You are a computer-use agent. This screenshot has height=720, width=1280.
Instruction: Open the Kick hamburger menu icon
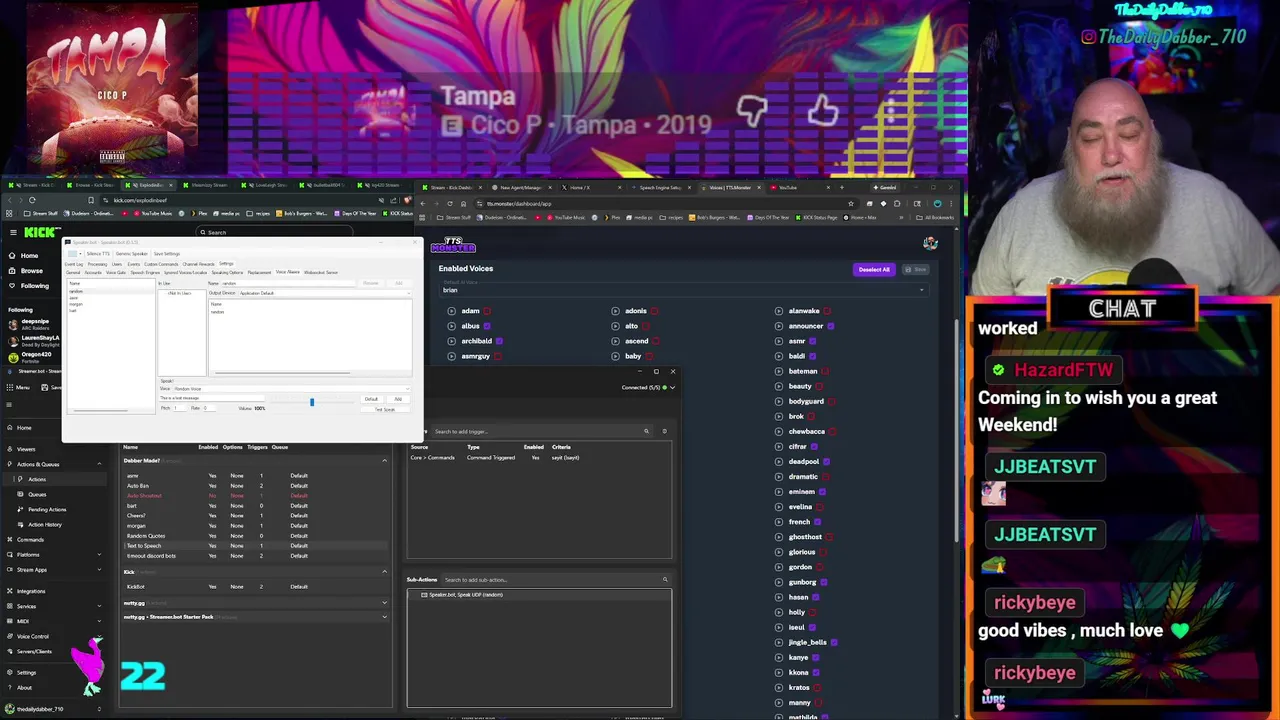[x=13, y=232]
